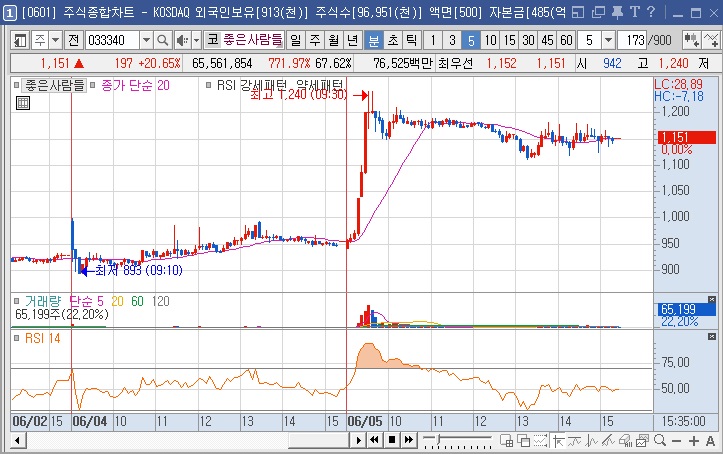Open the speaker options dropdown arrow
Image resolution: width=723 pixels, height=454 pixels.
coord(196,41)
